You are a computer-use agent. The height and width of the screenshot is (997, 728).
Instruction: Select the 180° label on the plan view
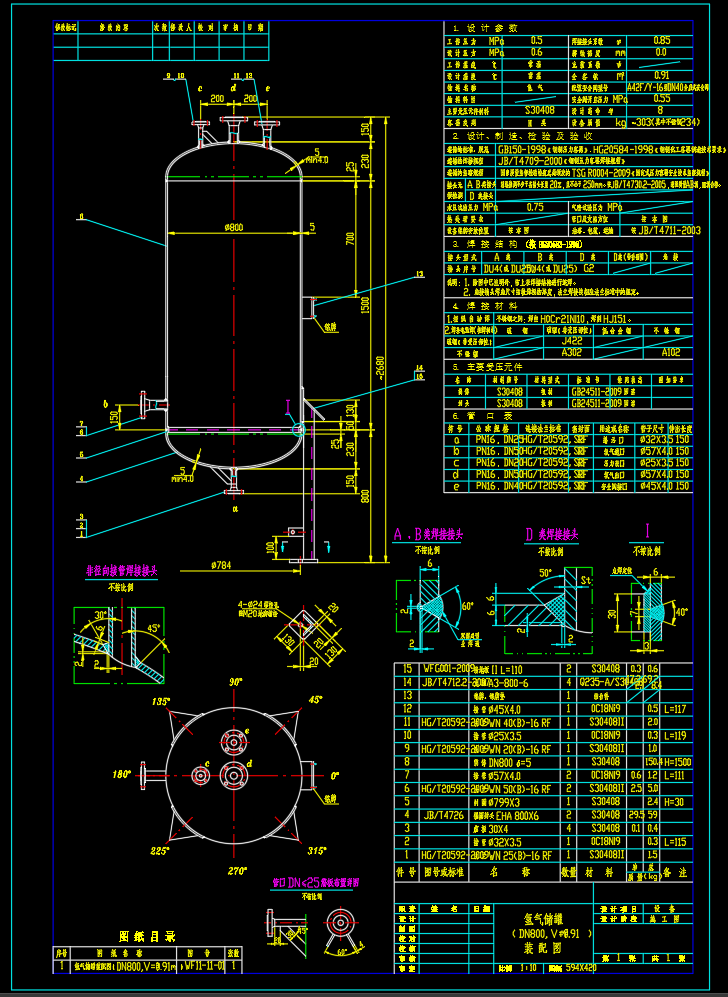pos(121,774)
